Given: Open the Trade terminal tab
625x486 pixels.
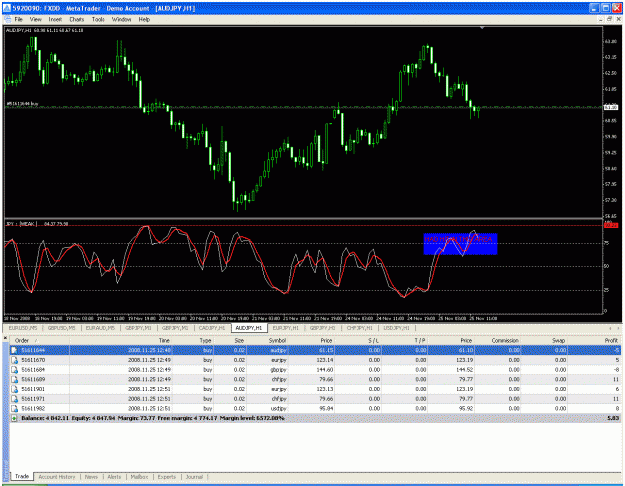Looking at the screenshot, I should click(x=22, y=476).
